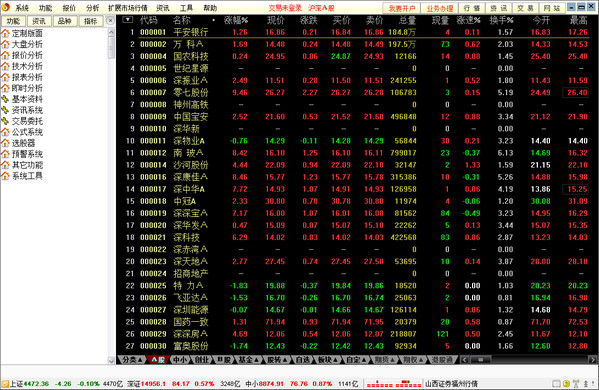Screen dimensions: 599x390
Task: Click the sidebar scrollbar up arrow
Action: (111, 33)
